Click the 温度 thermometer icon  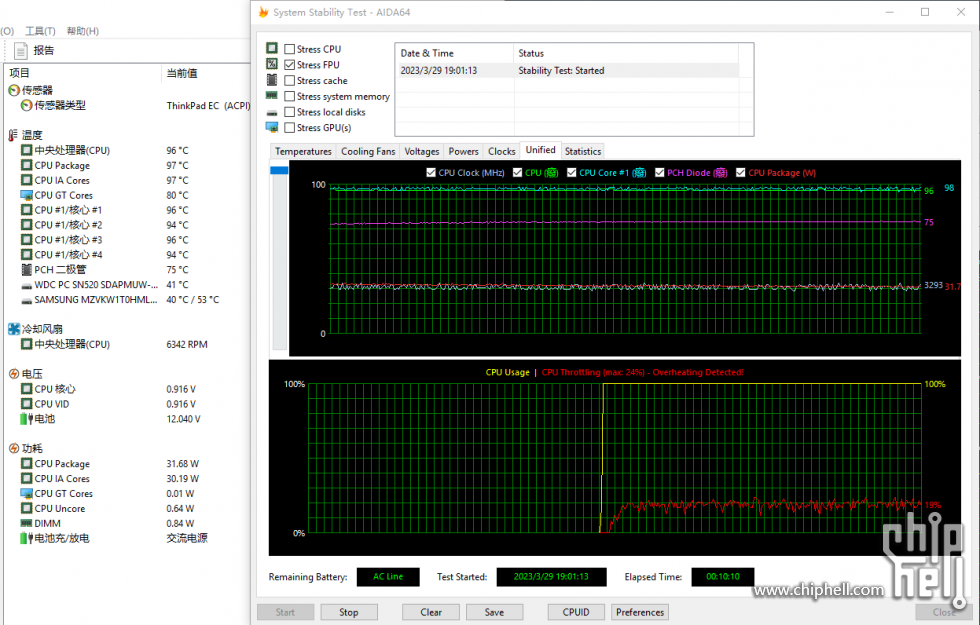coord(13,135)
